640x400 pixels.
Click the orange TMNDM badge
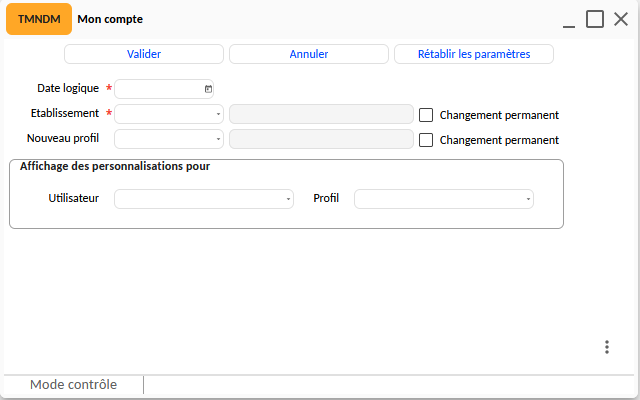tap(39, 19)
